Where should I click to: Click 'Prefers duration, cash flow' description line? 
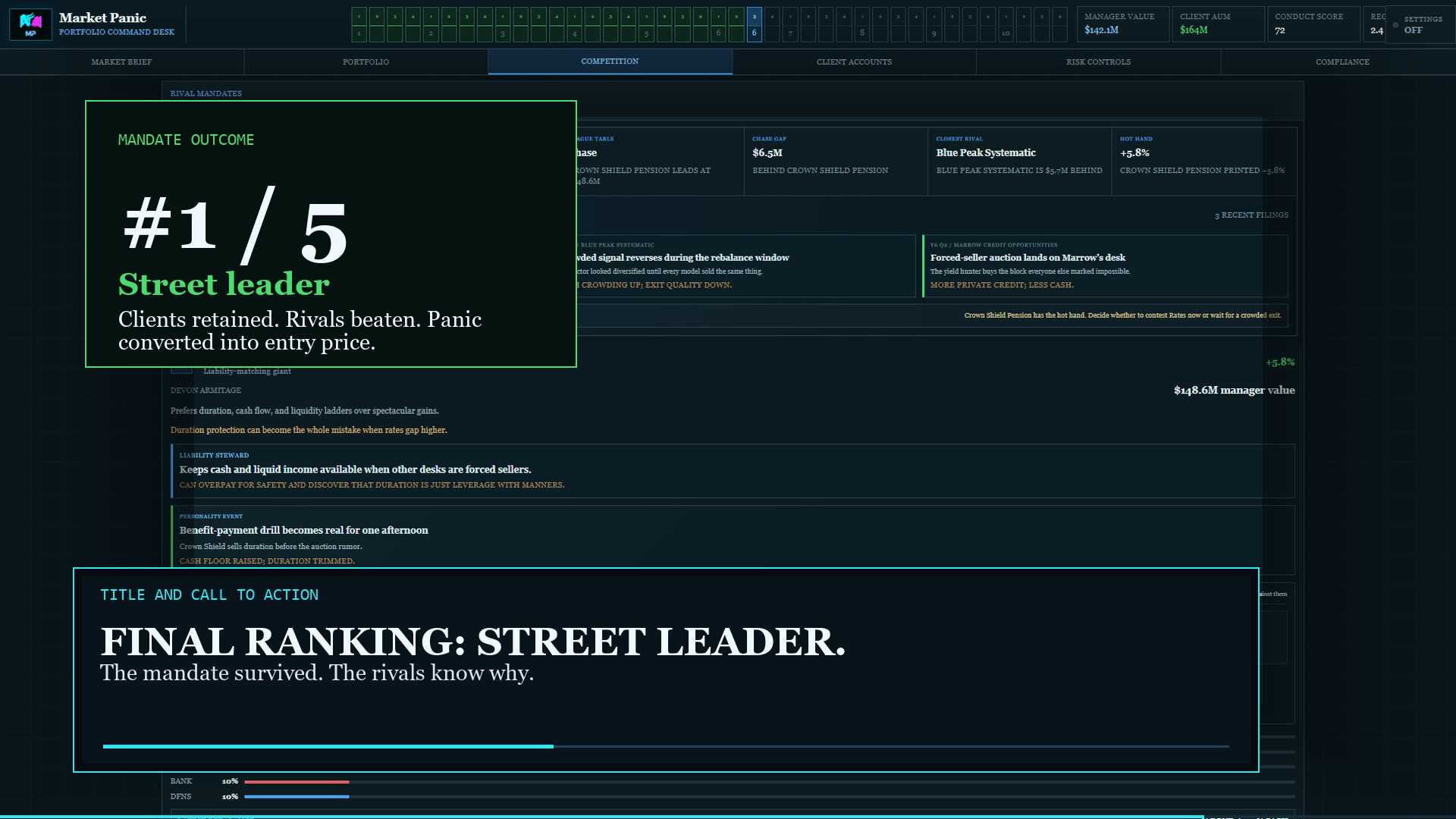pos(304,410)
